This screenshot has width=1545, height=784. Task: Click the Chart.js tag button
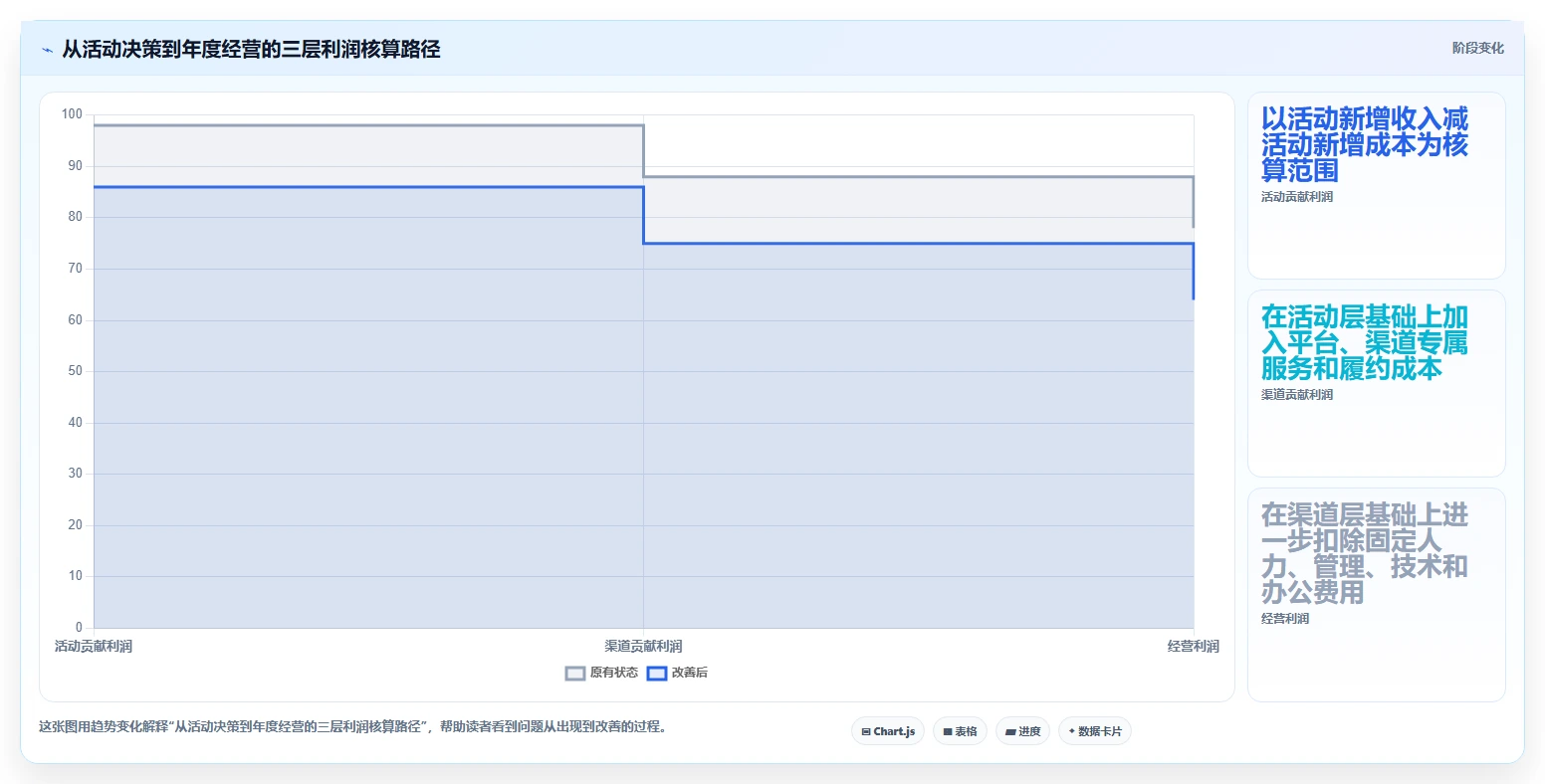click(888, 731)
